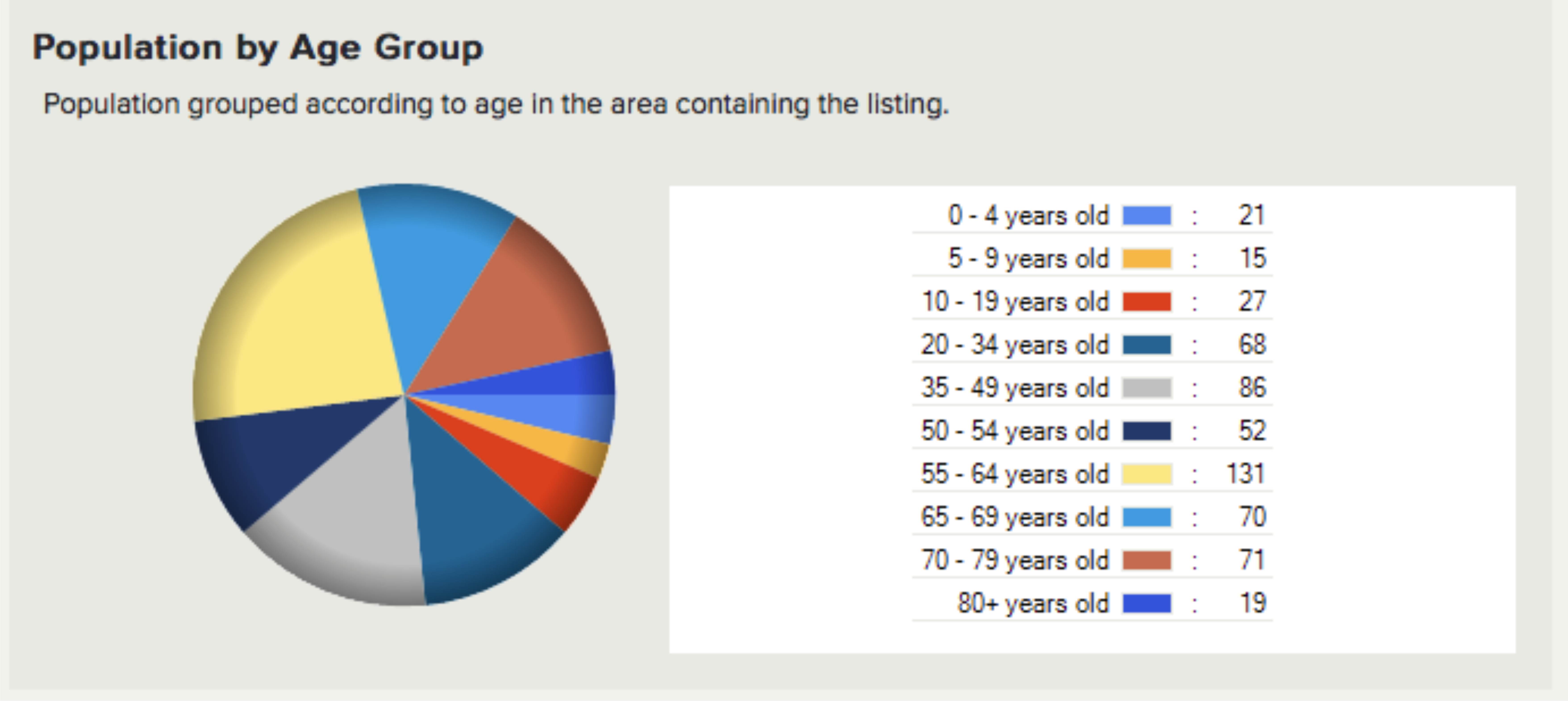Click the gray legend swatch for 35 - 49 years
The image size is (1568, 701).
[1147, 388]
